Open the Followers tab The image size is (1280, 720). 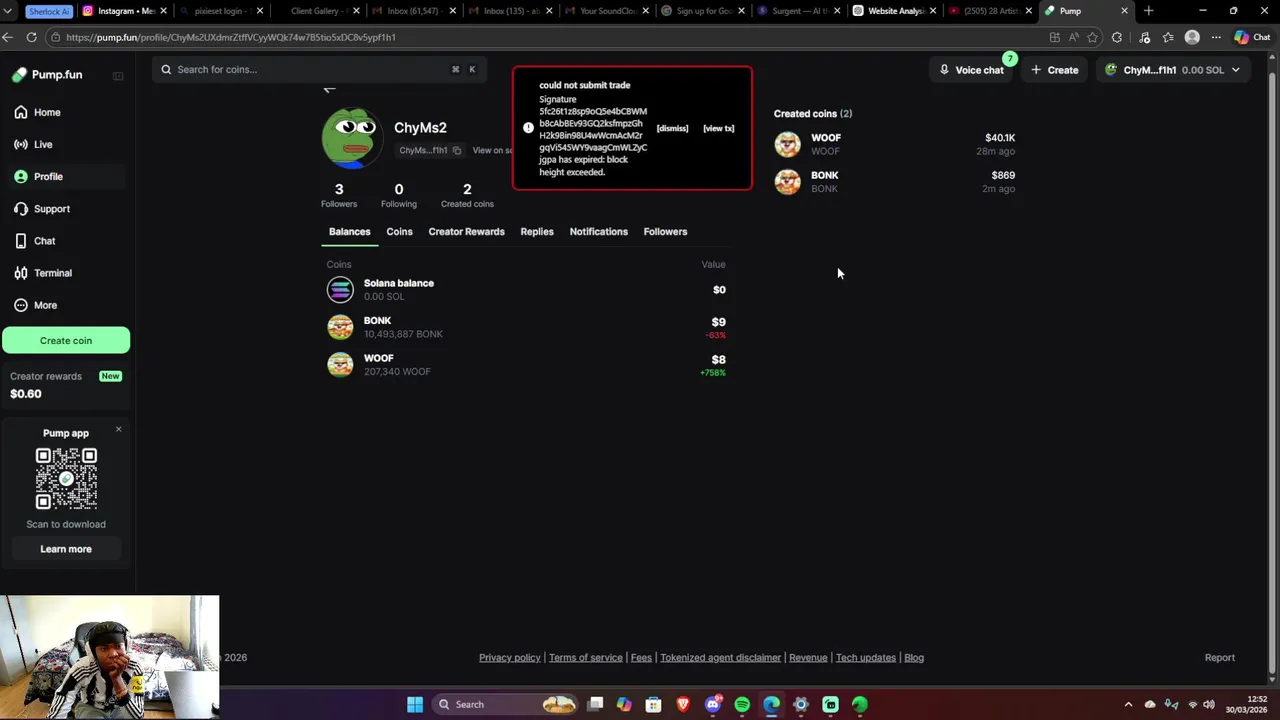pos(665,232)
